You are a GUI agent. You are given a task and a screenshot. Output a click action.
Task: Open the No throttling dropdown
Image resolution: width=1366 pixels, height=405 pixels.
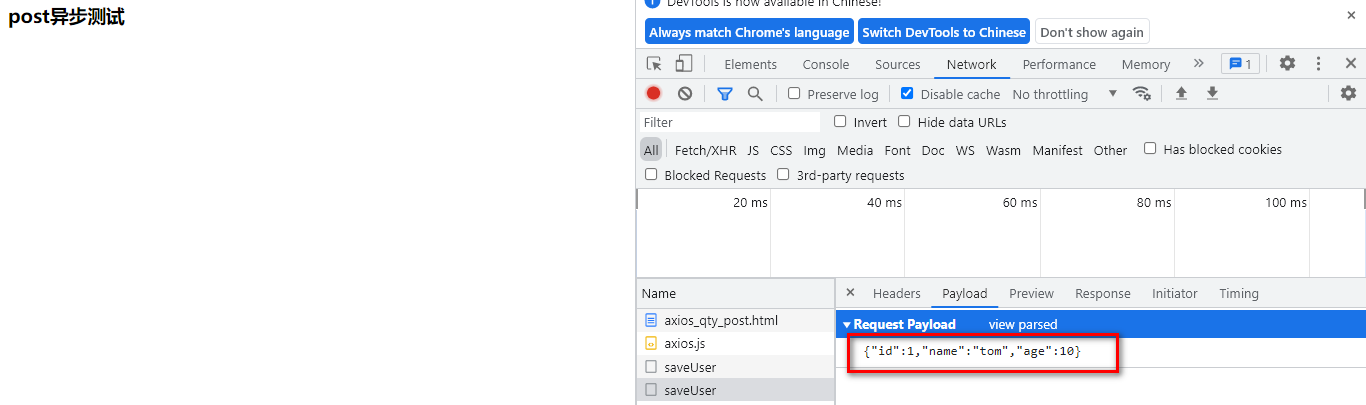click(1065, 94)
